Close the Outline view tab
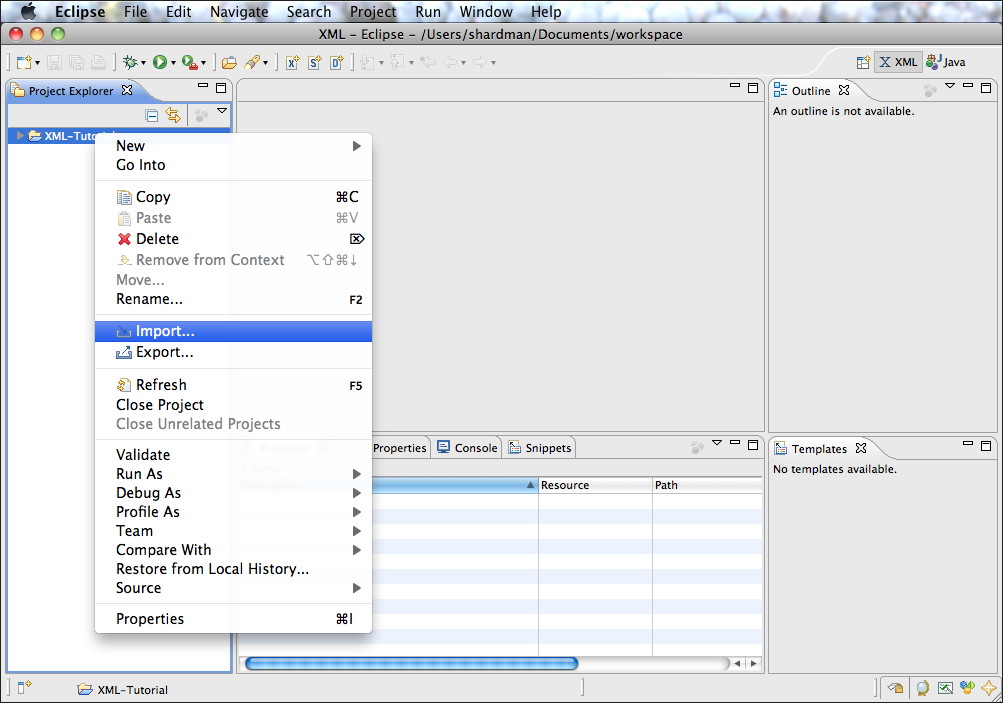 click(x=844, y=90)
